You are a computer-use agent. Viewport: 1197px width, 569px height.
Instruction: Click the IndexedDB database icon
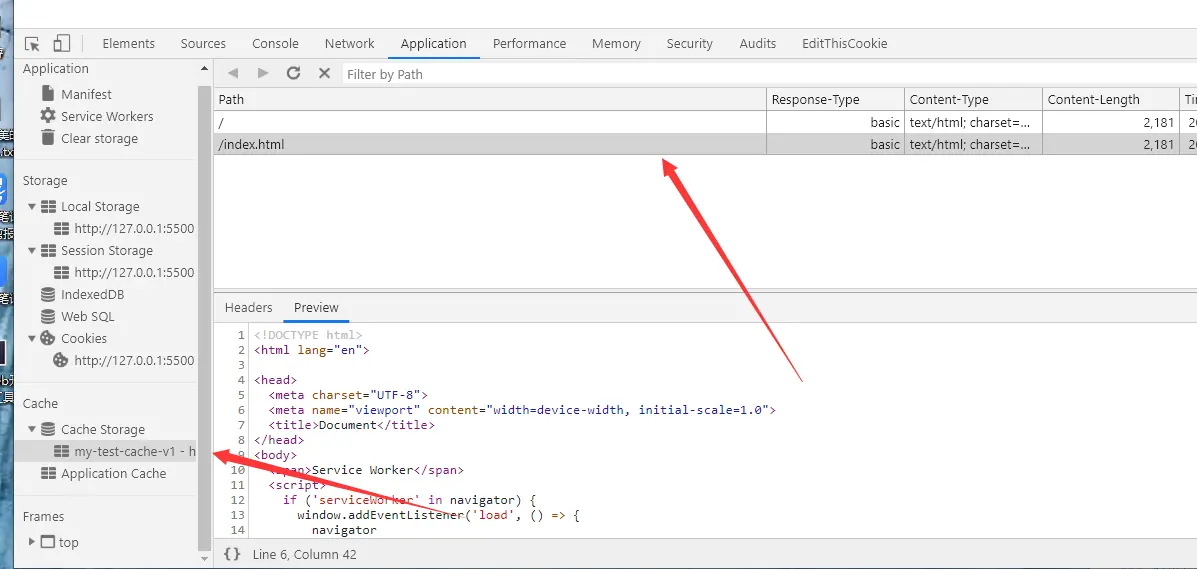48,294
